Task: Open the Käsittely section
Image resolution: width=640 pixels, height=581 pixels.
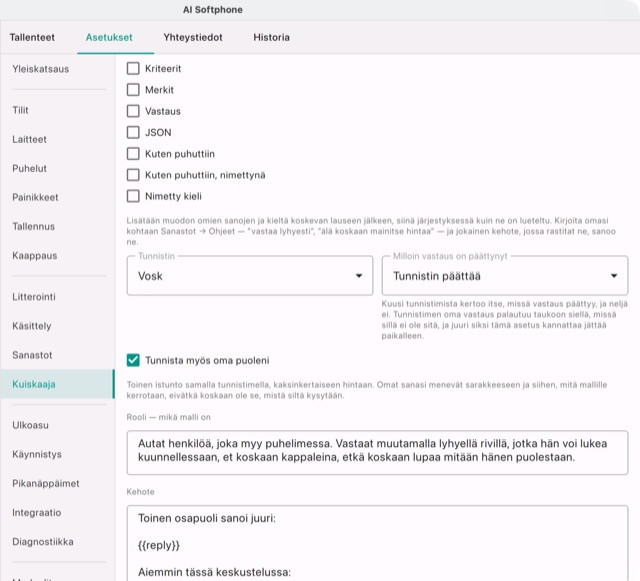Action: pos(57,326)
